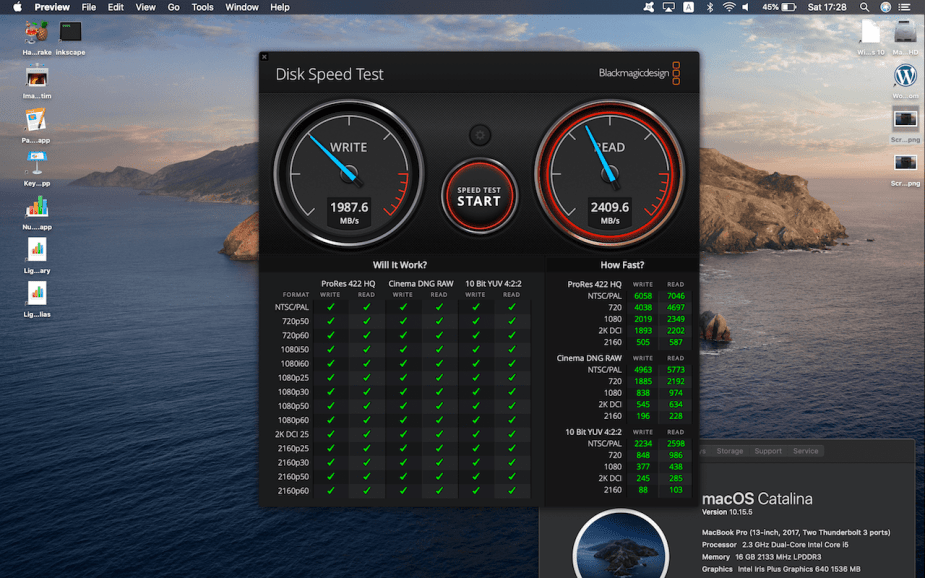Click the Speed Test START button
Viewport: 925px width, 578px height.
[x=478, y=196]
